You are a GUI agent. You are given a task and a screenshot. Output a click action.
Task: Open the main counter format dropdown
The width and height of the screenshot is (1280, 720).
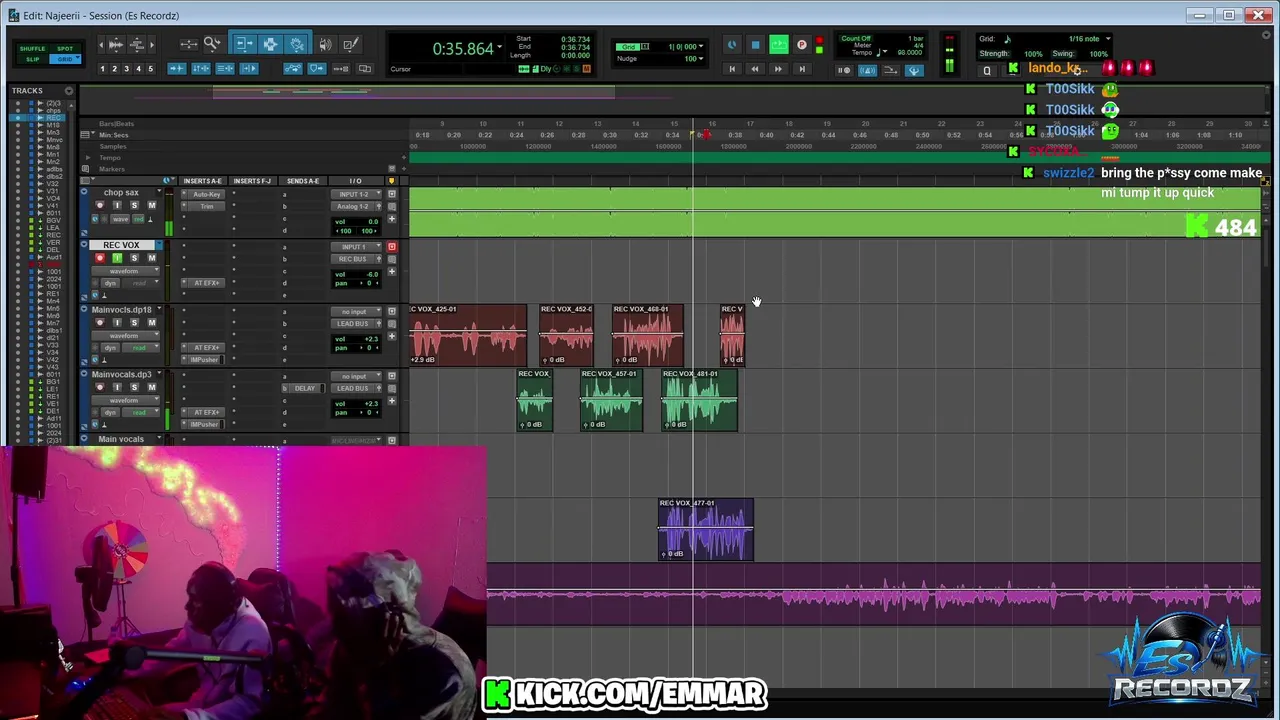[x=499, y=47]
